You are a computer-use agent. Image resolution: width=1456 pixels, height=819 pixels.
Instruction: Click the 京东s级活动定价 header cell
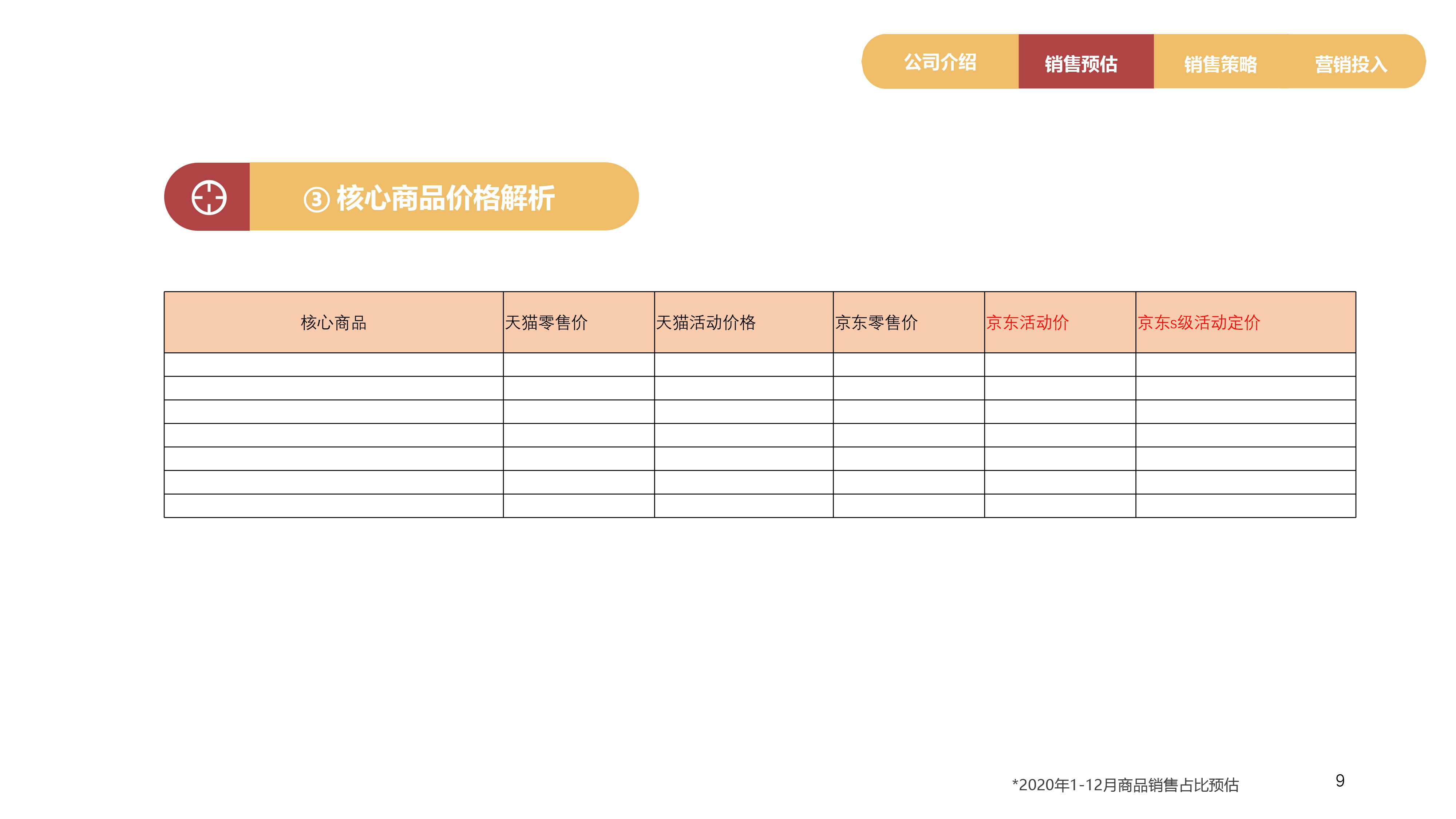point(1246,322)
